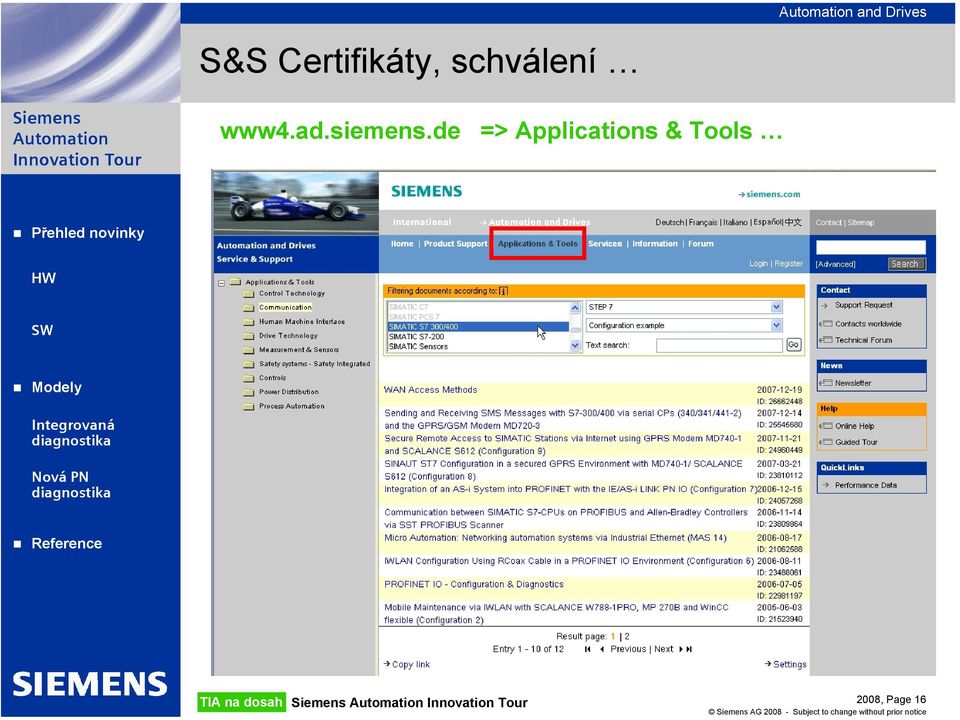Viewport: 960px width, 720px height.
Task: Open PROFINET IO Configuration & Diagnostics document
Action: pyautogui.click(x=474, y=584)
